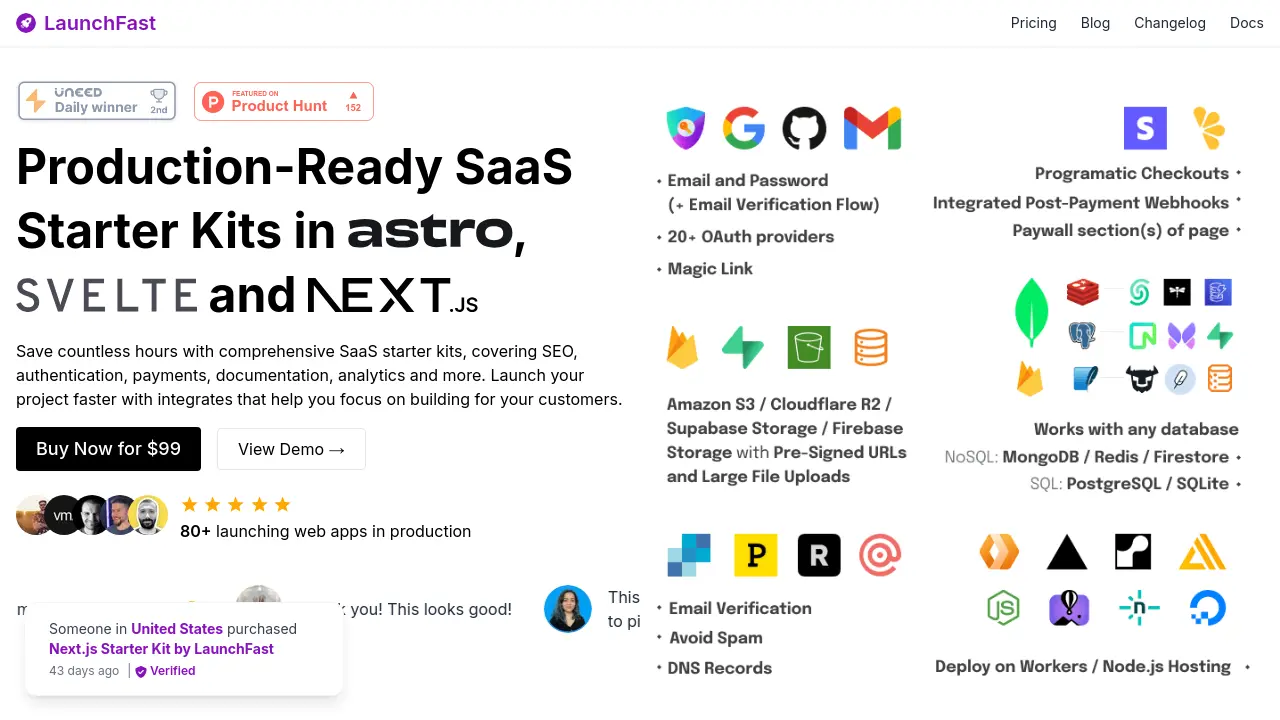This screenshot has width=1280, height=720.
Task: Open the Product Hunt featured badge
Action: (x=284, y=101)
